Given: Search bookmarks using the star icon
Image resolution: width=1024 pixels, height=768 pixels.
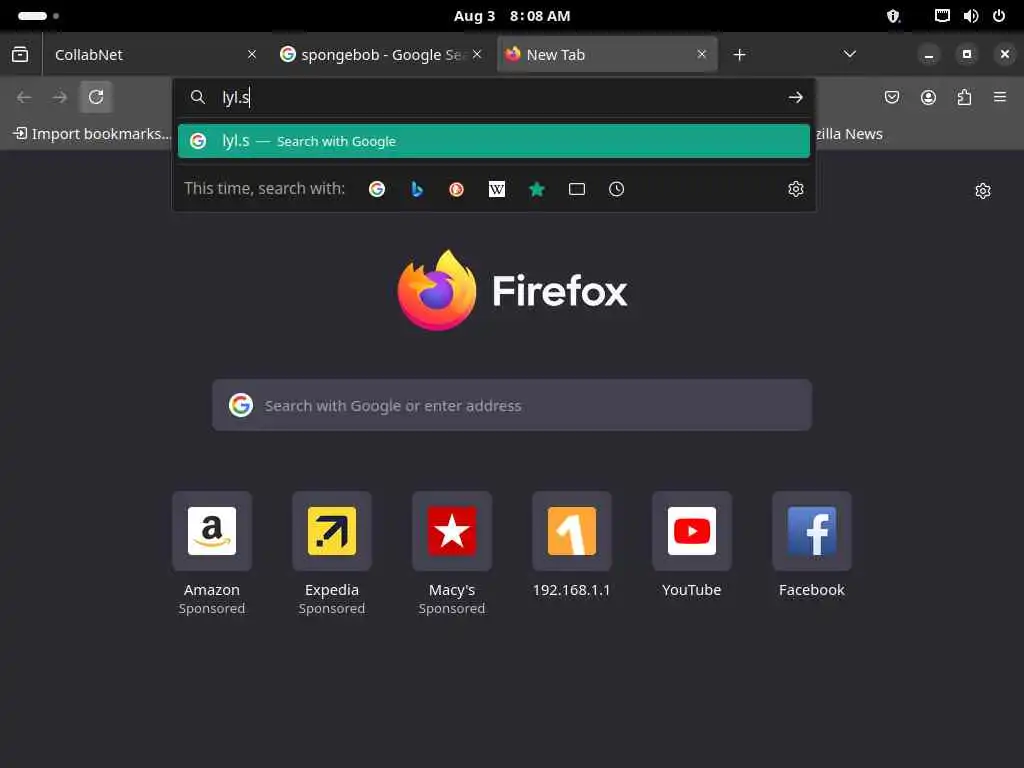Looking at the screenshot, I should click(x=537, y=189).
